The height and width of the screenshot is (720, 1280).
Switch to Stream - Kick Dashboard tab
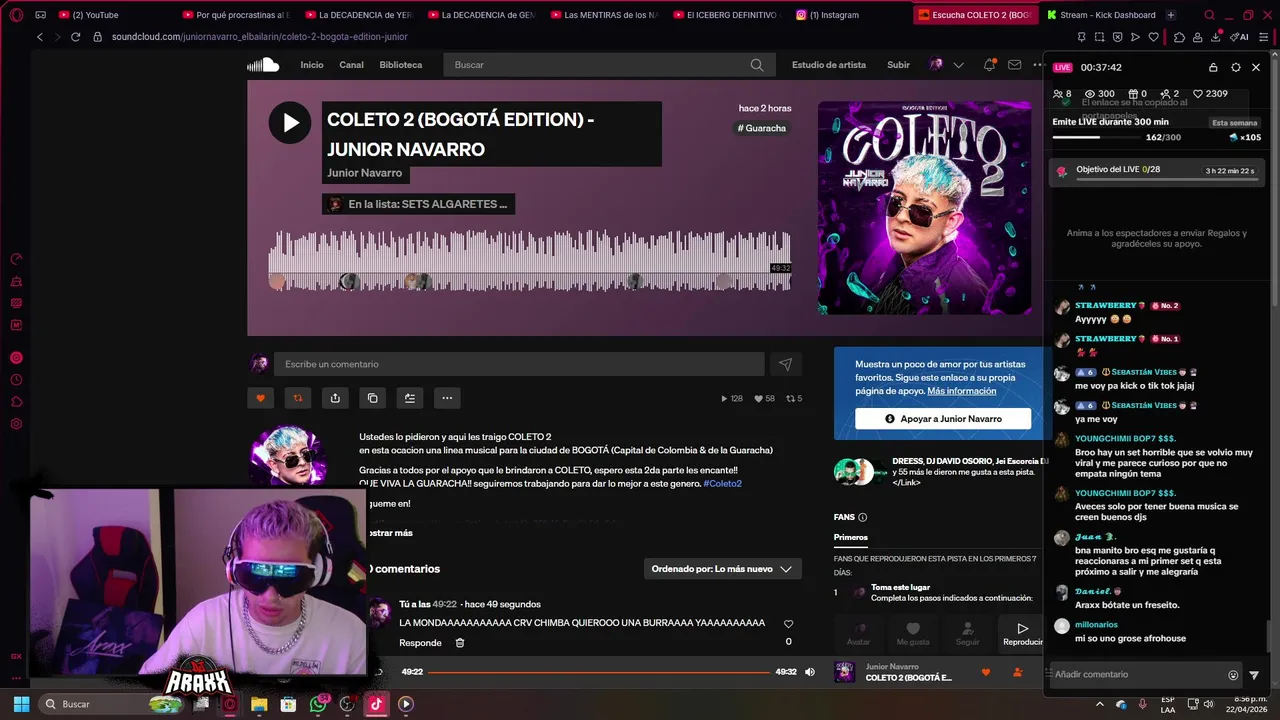tap(1101, 15)
